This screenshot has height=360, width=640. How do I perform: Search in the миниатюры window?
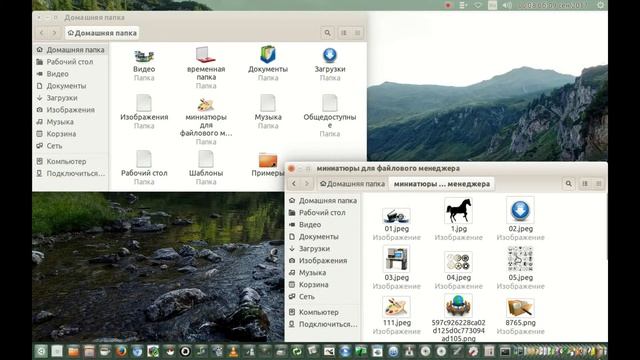(568, 184)
